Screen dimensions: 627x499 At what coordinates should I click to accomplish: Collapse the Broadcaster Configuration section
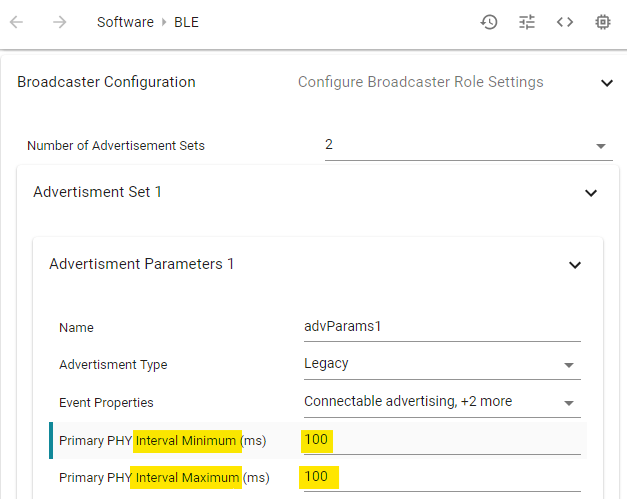pyautogui.click(x=607, y=83)
